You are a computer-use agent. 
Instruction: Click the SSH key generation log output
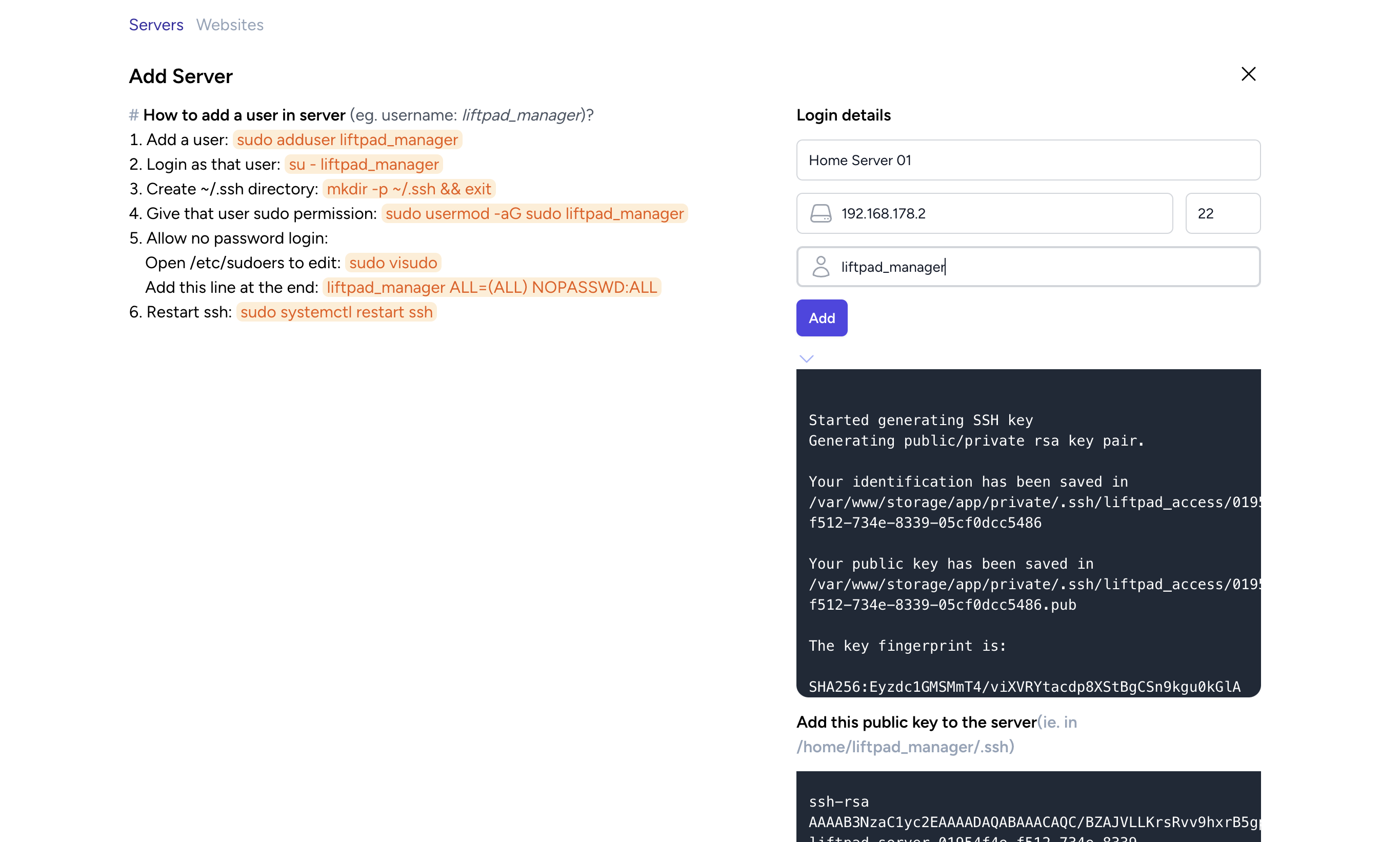point(1028,533)
